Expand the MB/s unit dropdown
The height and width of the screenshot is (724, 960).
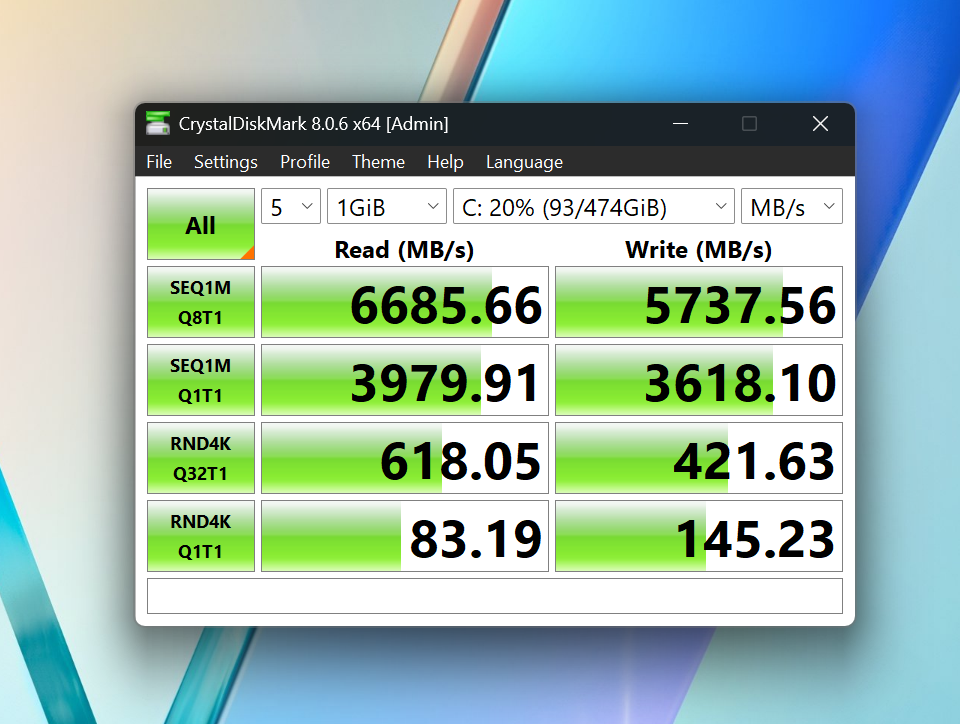(791, 207)
